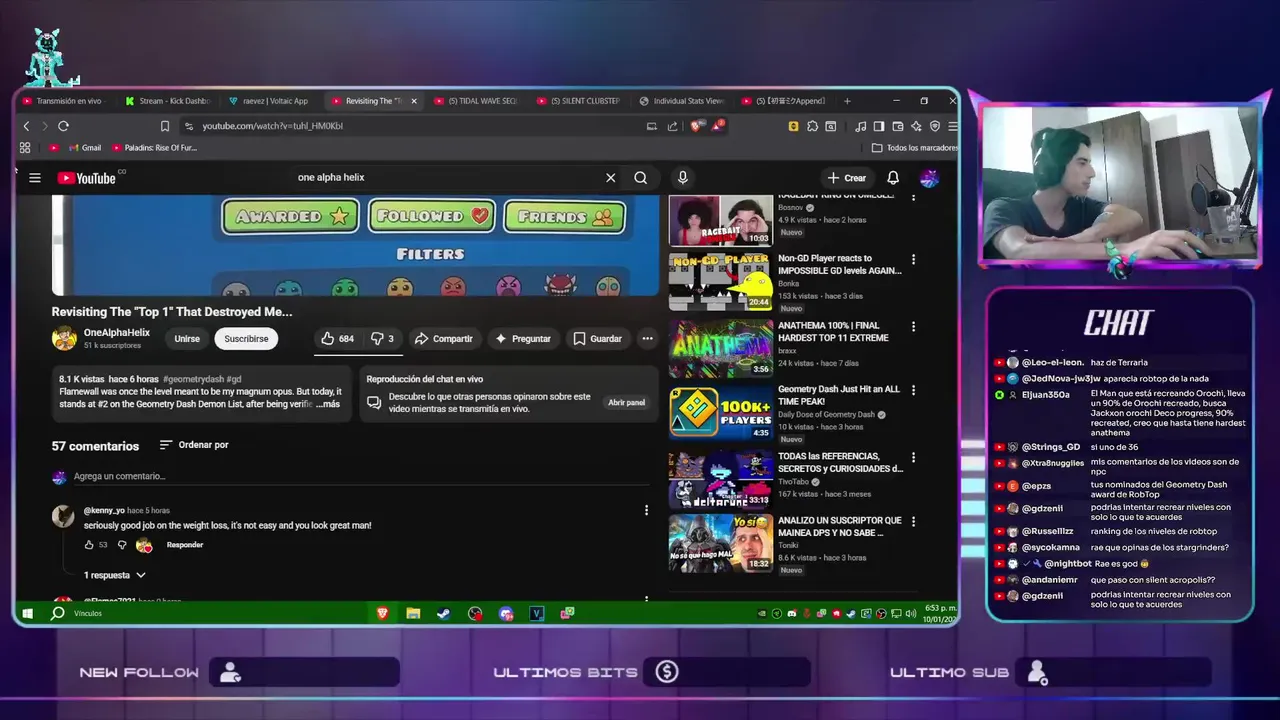Viewport: 1280px width, 720px height.
Task: Click the taskbar search magnifier
Action: point(58,613)
